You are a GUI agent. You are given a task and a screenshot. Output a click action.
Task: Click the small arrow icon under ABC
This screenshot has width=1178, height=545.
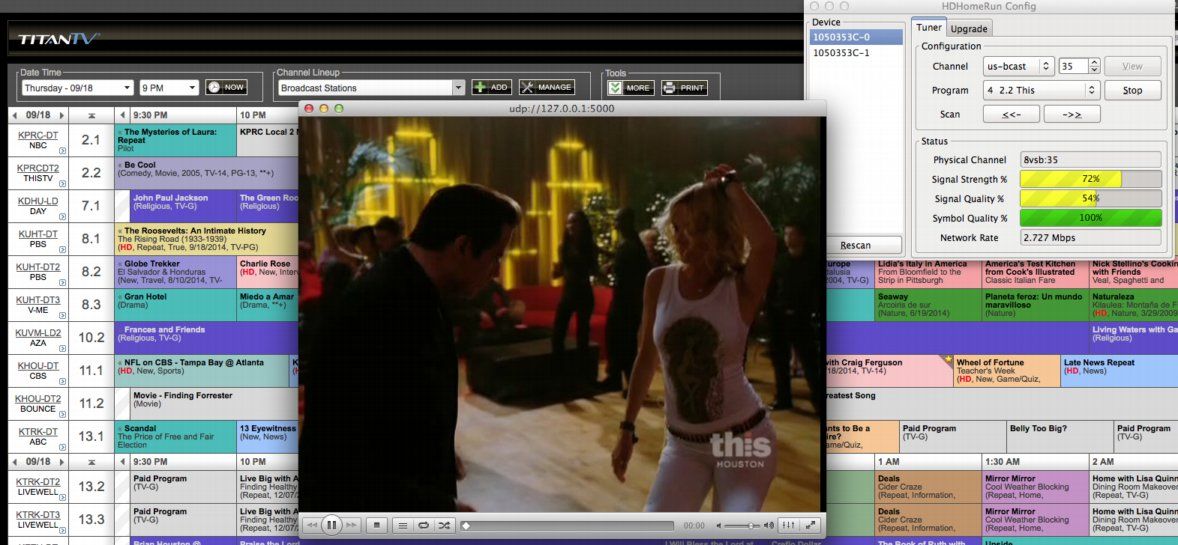tap(62, 447)
